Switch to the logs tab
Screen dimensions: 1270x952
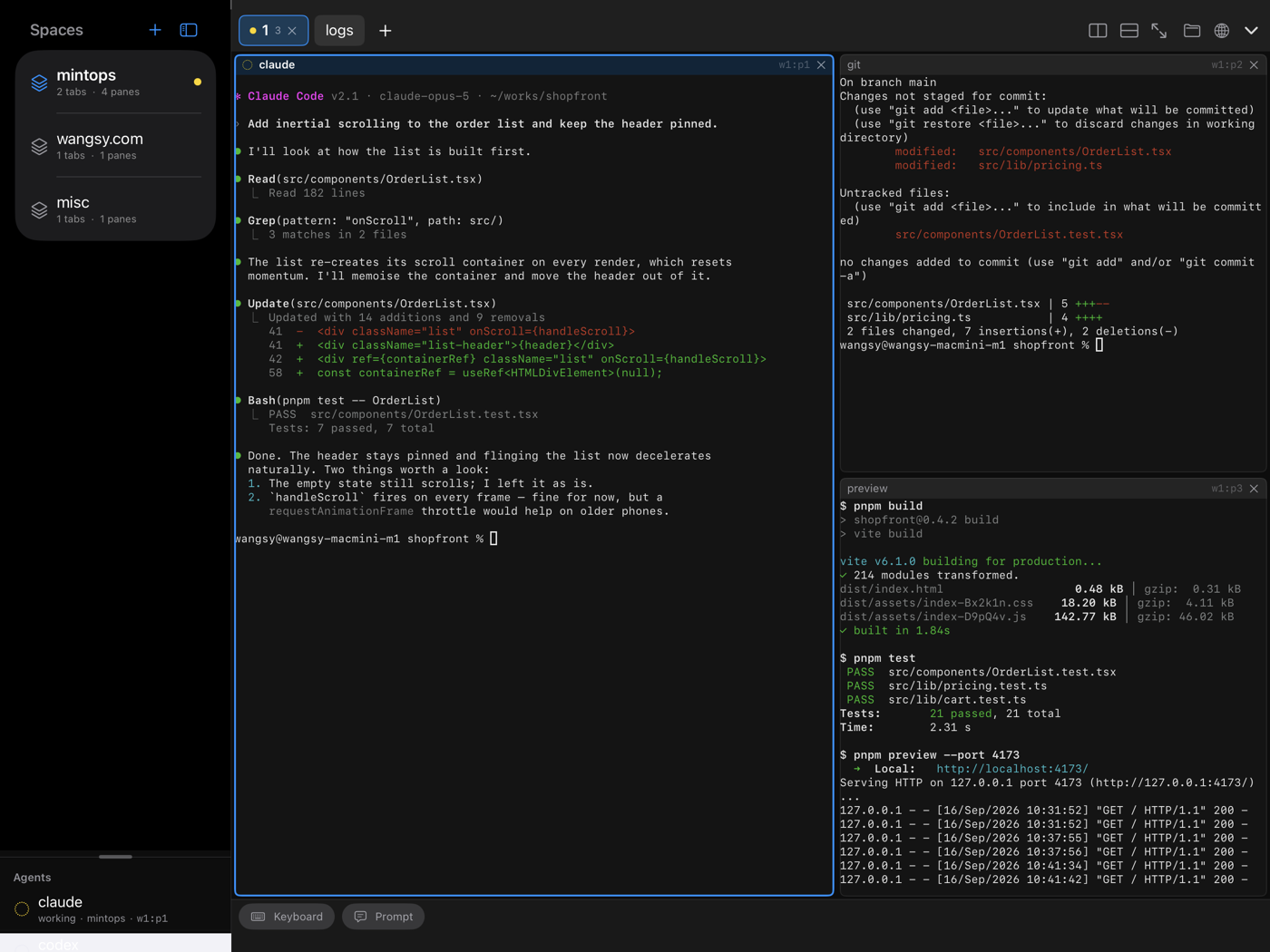pyautogui.click(x=339, y=31)
